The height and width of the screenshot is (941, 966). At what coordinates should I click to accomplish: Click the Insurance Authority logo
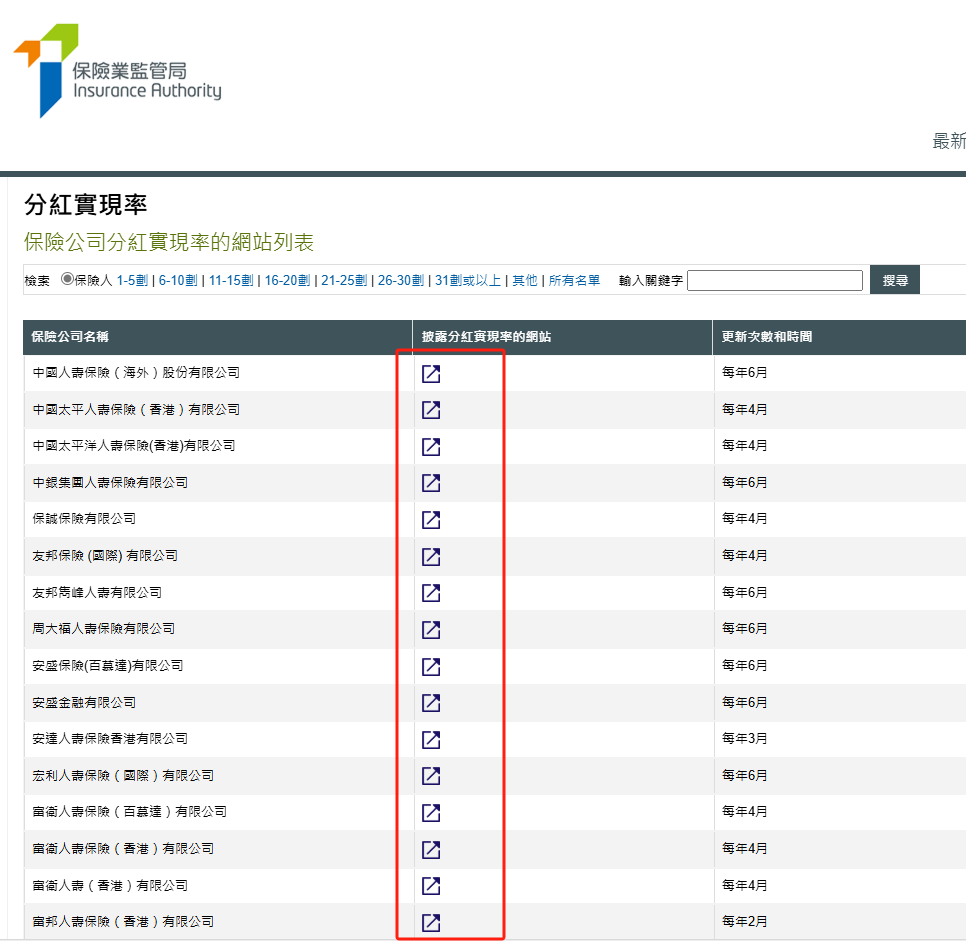point(117,70)
